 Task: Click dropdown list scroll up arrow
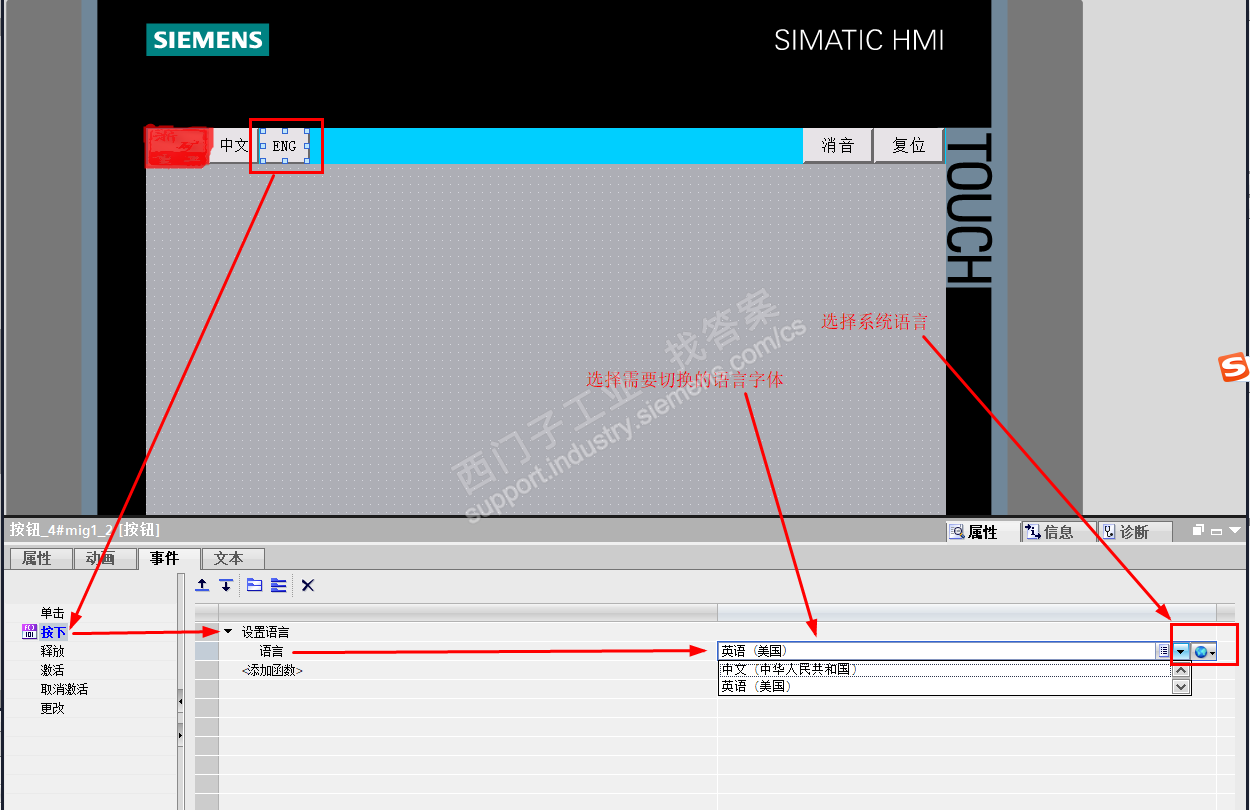tap(1181, 669)
